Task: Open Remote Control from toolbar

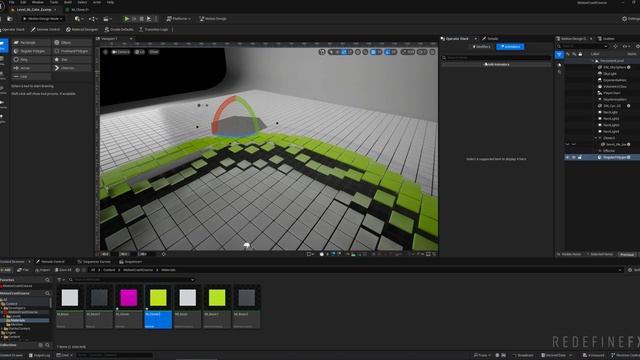Action: point(45,29)
